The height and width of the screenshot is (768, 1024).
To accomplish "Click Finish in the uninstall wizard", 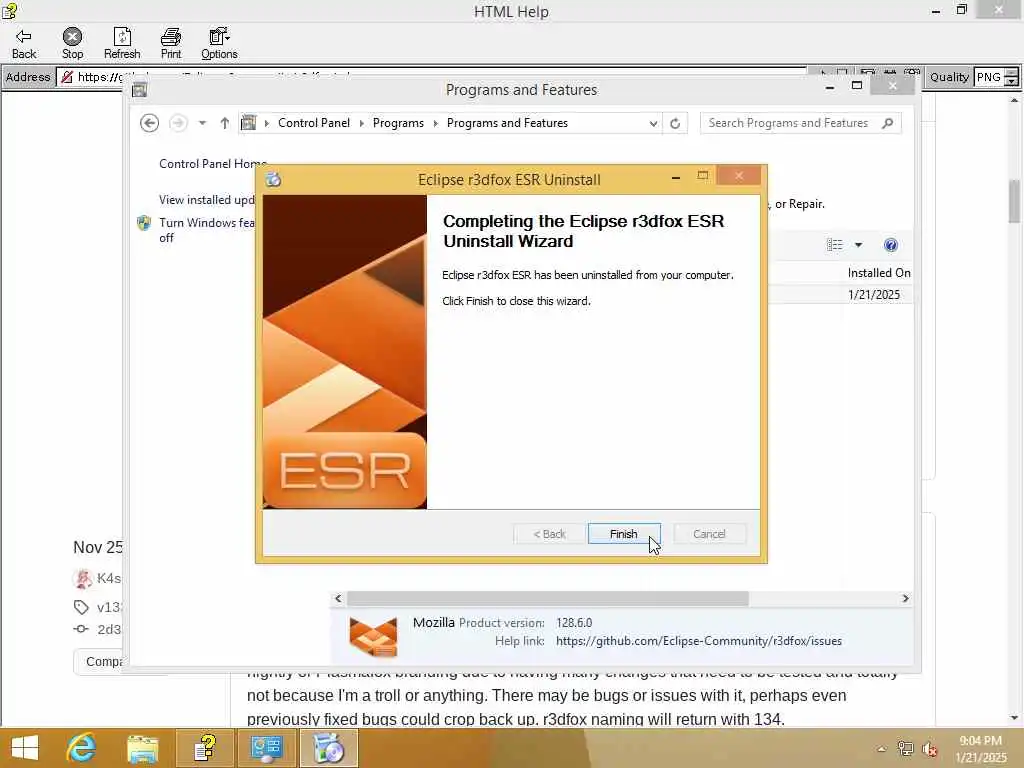I will coord(624,534).
